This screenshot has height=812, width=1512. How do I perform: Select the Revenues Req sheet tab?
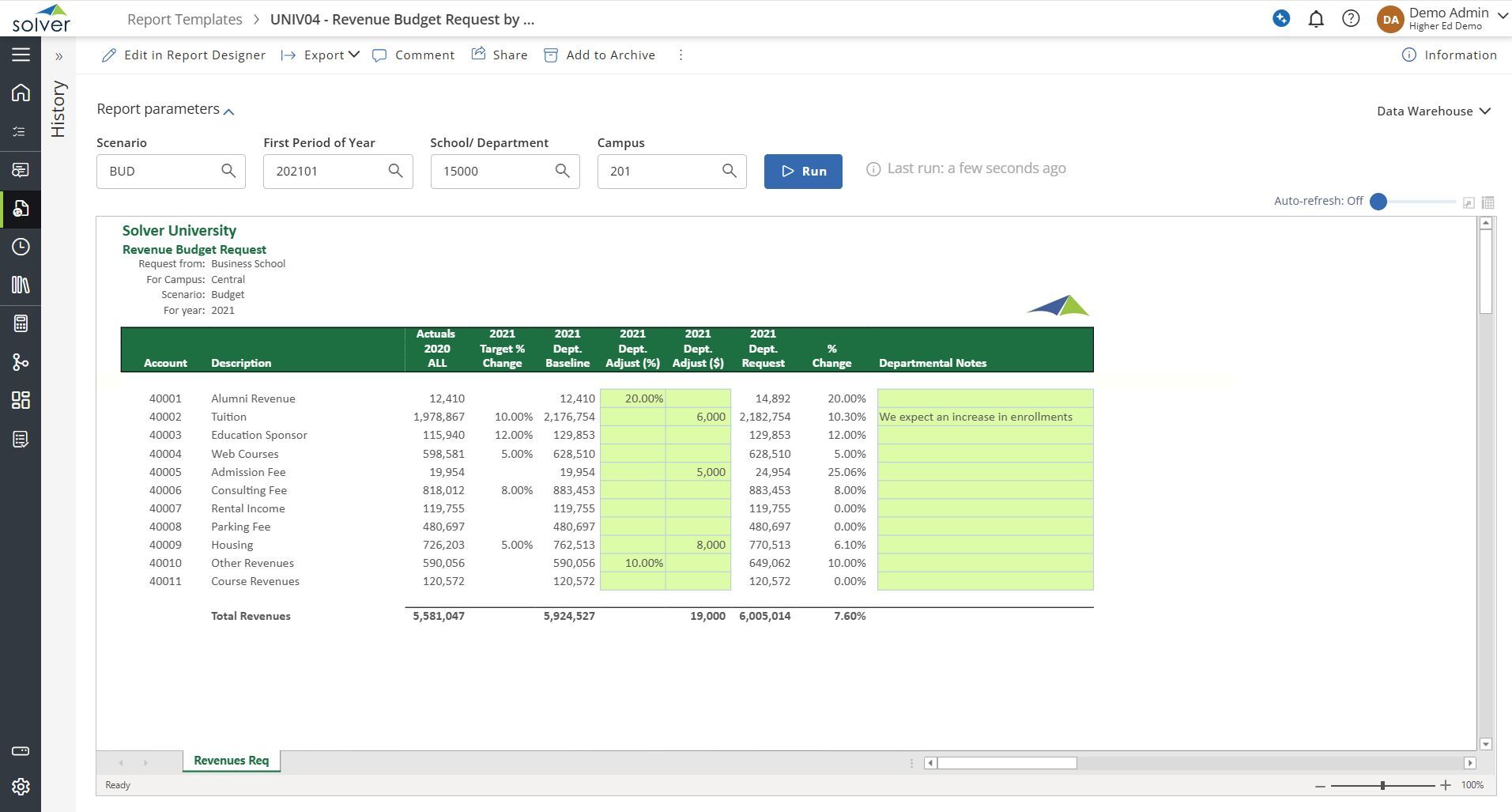[231, 761]
